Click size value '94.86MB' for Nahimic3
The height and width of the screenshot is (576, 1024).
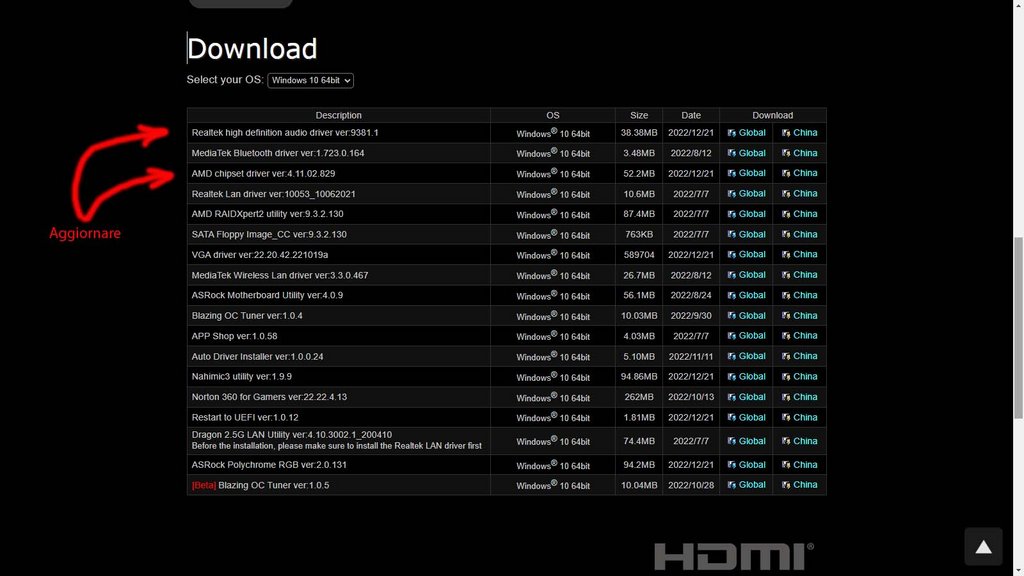click(639, 377)
